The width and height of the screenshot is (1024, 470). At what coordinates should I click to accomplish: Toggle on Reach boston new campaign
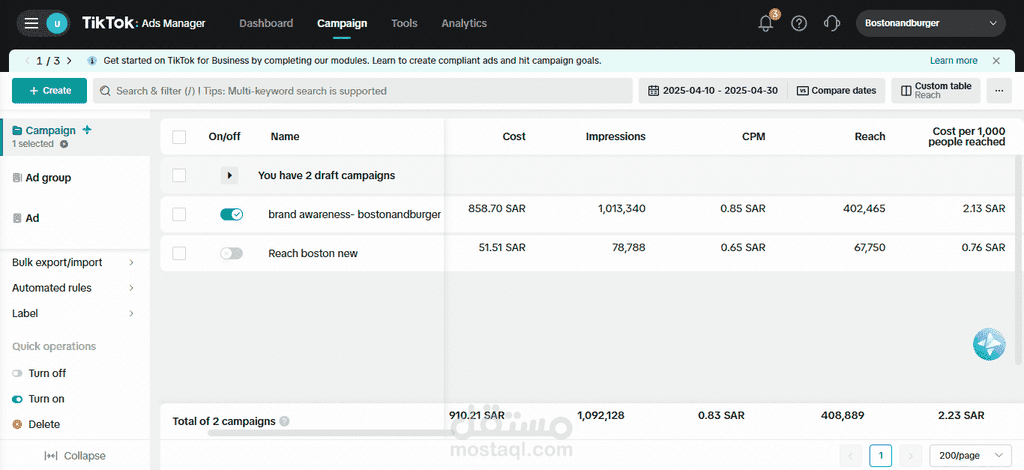pos(231,253)
